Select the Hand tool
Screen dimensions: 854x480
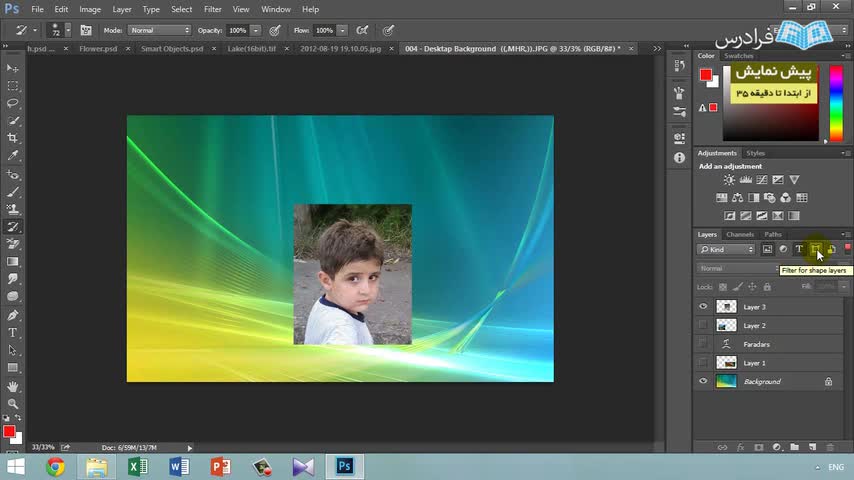point(13,386)
